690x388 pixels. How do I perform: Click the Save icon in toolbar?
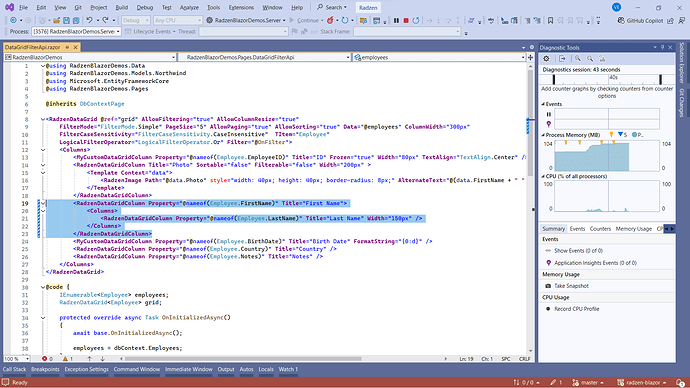pos(66,20)
